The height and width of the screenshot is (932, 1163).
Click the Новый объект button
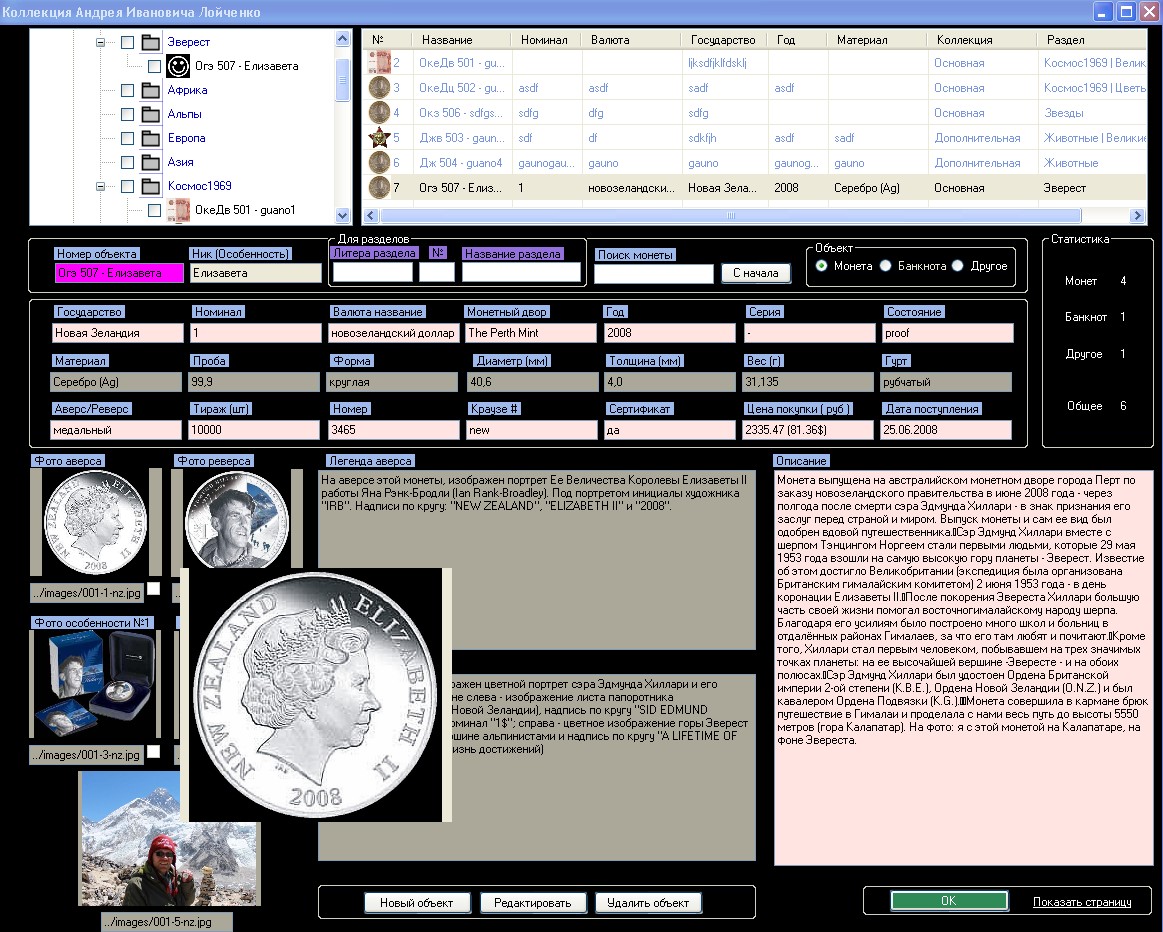tap(417, 902)
